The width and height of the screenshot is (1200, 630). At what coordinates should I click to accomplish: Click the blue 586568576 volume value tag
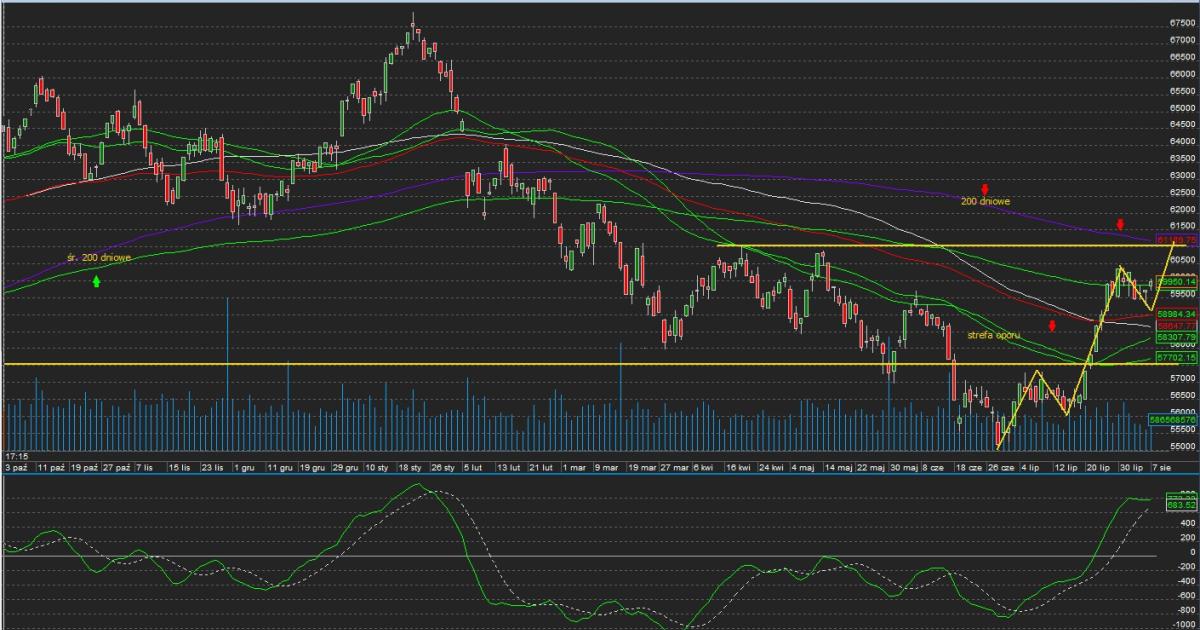[1172, 421]
